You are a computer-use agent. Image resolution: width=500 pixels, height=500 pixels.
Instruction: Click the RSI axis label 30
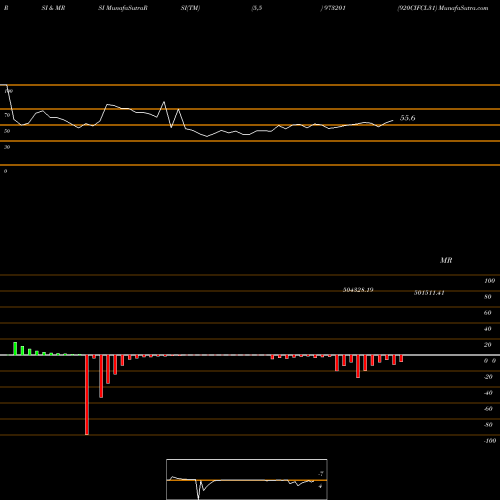tap(7, 147)
